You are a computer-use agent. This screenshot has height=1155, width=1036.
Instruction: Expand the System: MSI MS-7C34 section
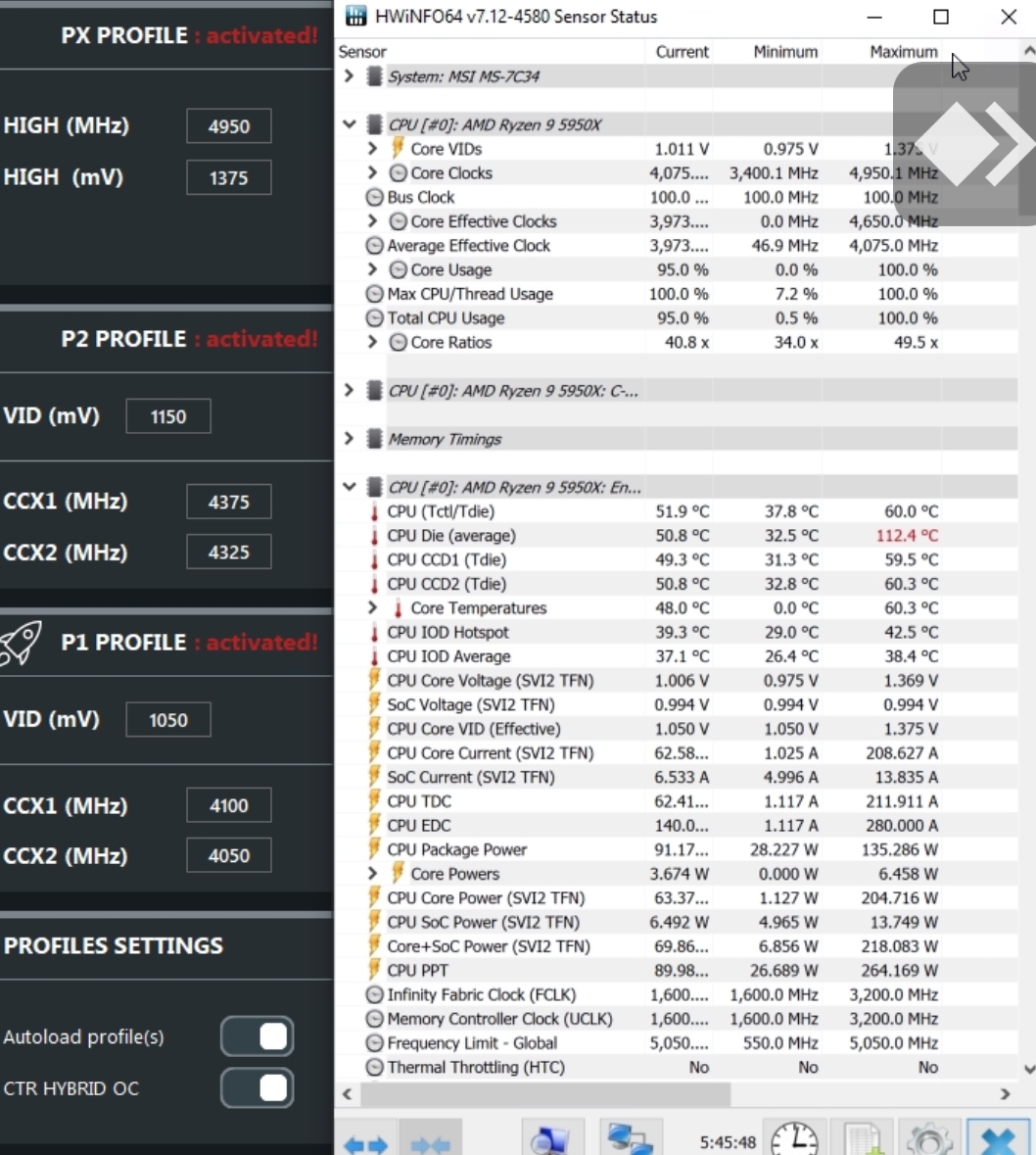350,76
